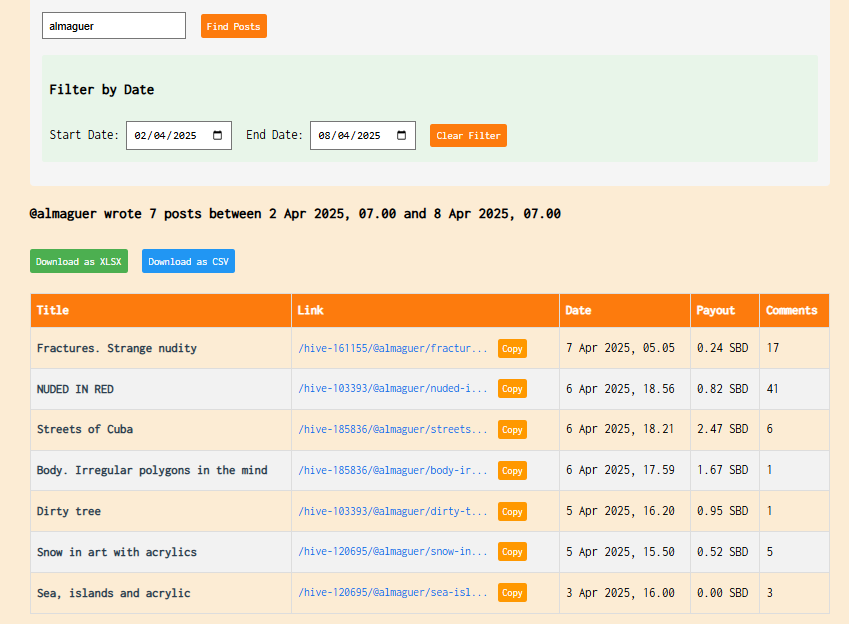This screenshot has height=624, width=849.
Task: Click the Find Posts button
Action: coord(233,26)
